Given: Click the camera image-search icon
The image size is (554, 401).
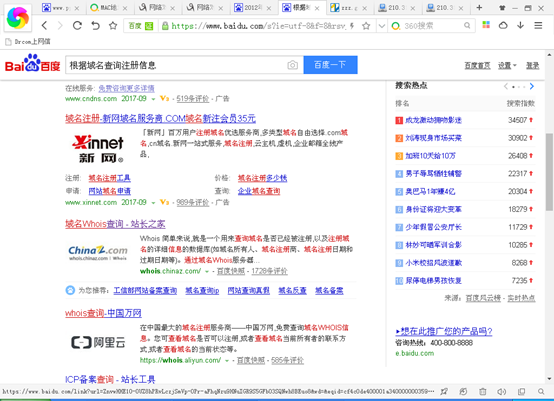Looking at the screenshot, I should (293, 65).
